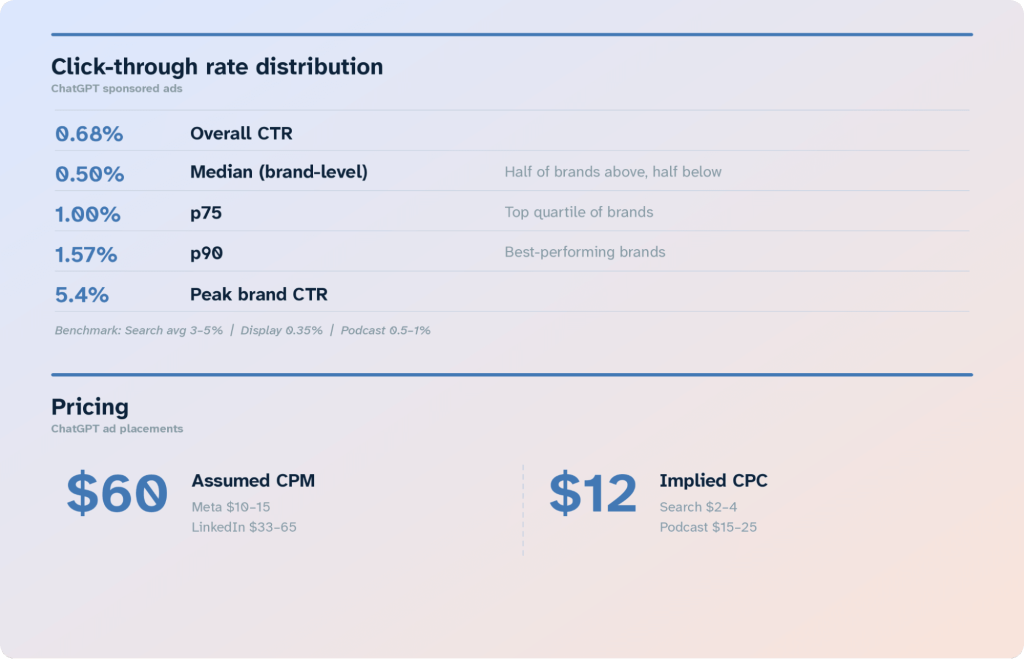The width and height of the screenshot is (1024, 659).
Task: Select the 'Peak brand CTR' label
Action: 259,295
